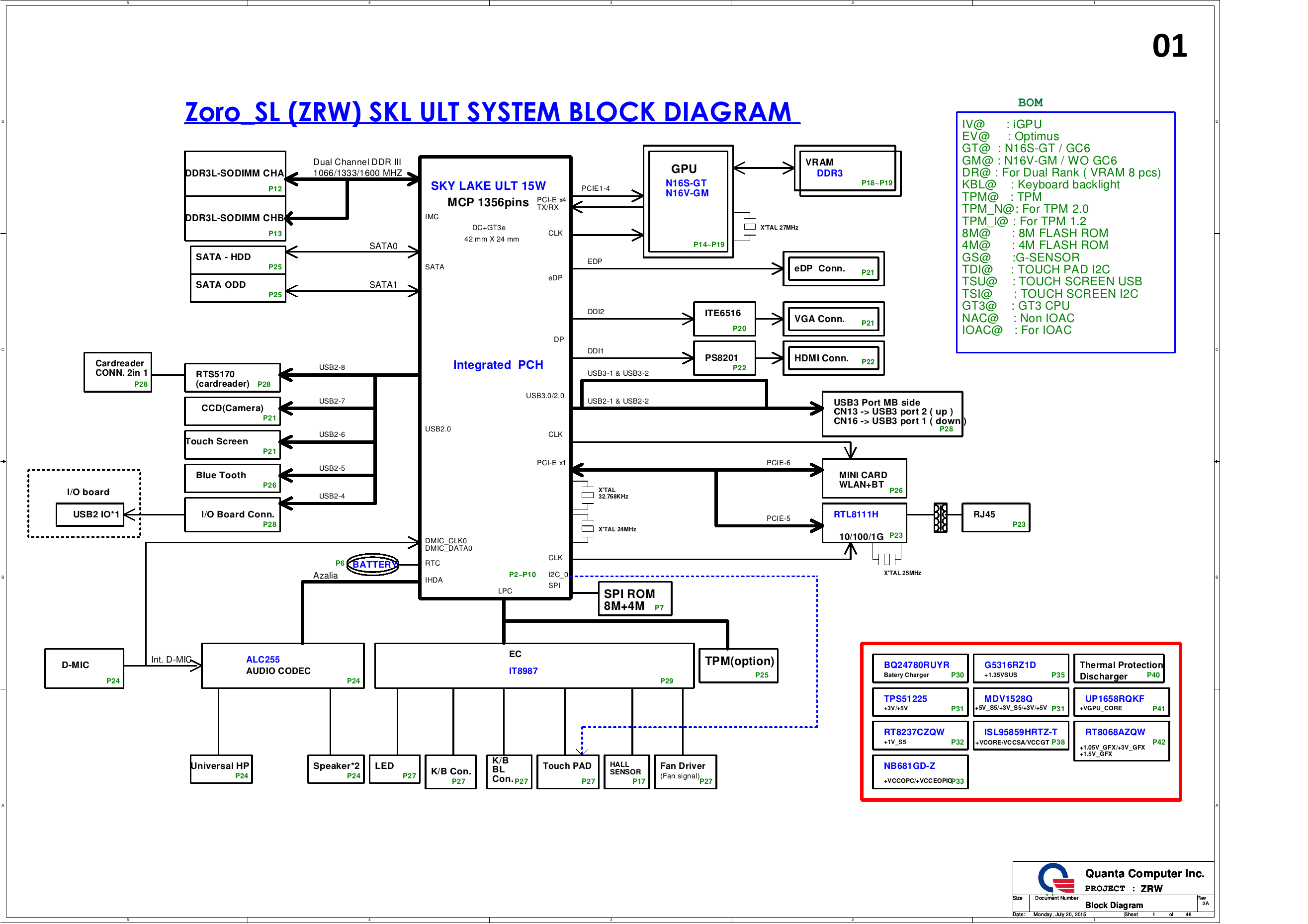Click the TPM(option) block
Image resolution: width=1308 pixels, height=924 pixels.
click(x=738, y=666)
